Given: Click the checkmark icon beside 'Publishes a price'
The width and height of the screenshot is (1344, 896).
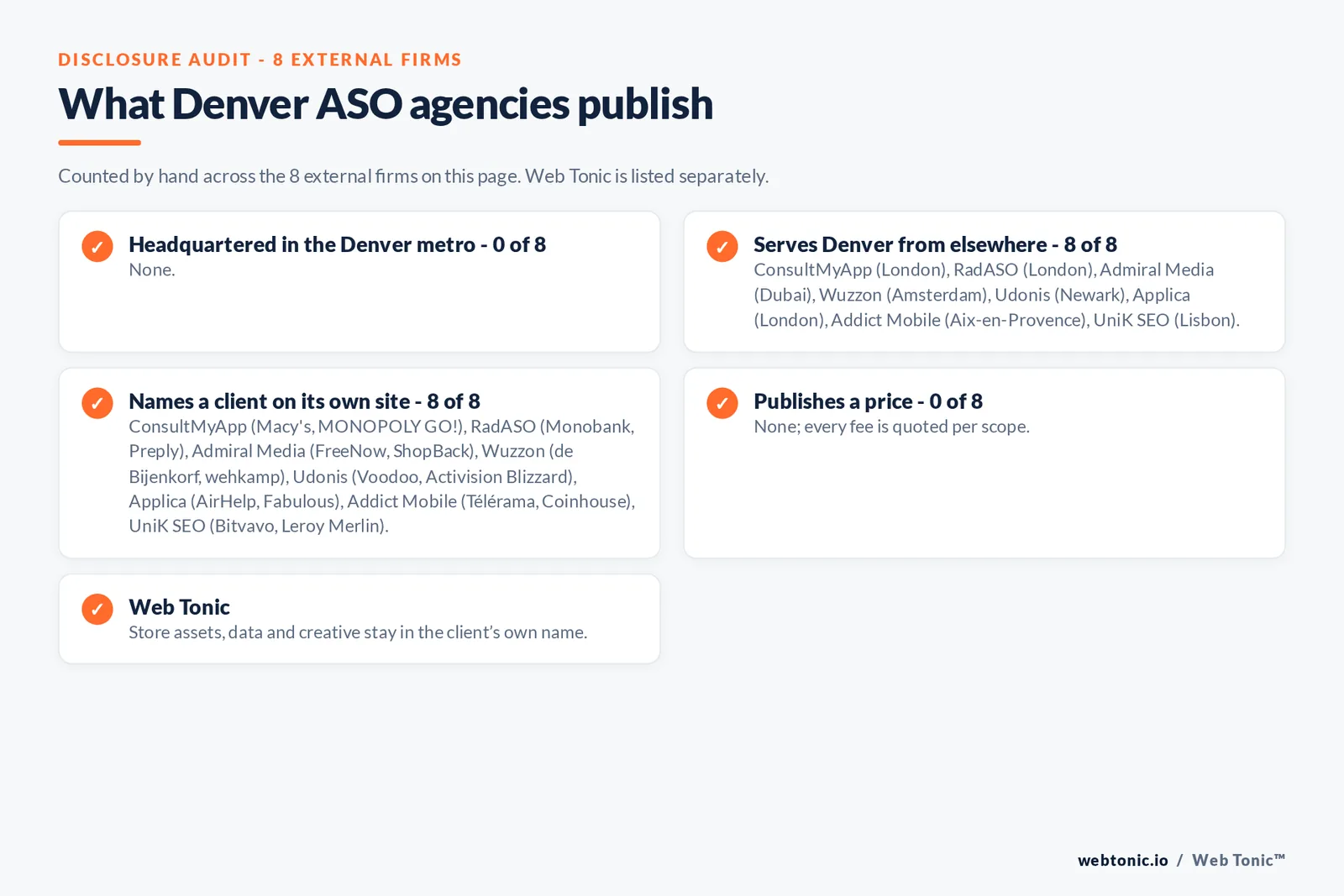Looking at the screenshot, I should tap(722, 403).
